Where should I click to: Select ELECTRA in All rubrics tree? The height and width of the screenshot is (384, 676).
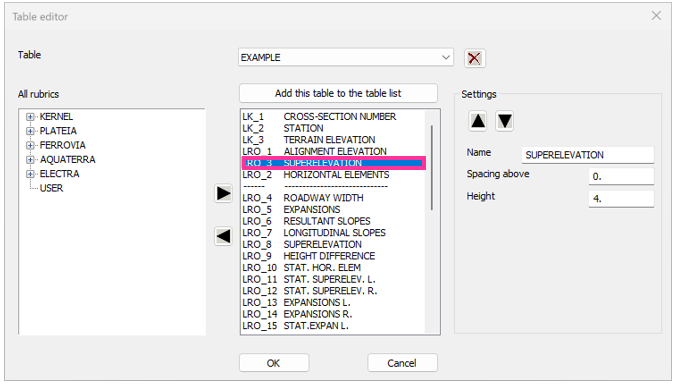click(59, 174)
